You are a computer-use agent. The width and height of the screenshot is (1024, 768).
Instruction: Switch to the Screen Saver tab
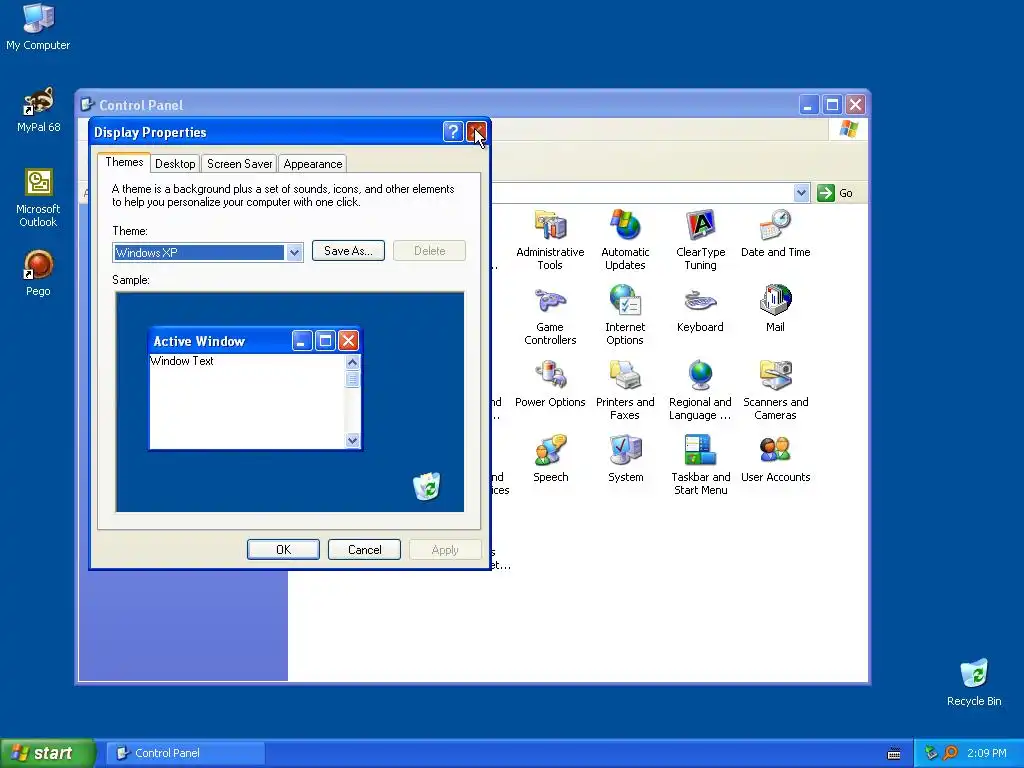point(239,164)
